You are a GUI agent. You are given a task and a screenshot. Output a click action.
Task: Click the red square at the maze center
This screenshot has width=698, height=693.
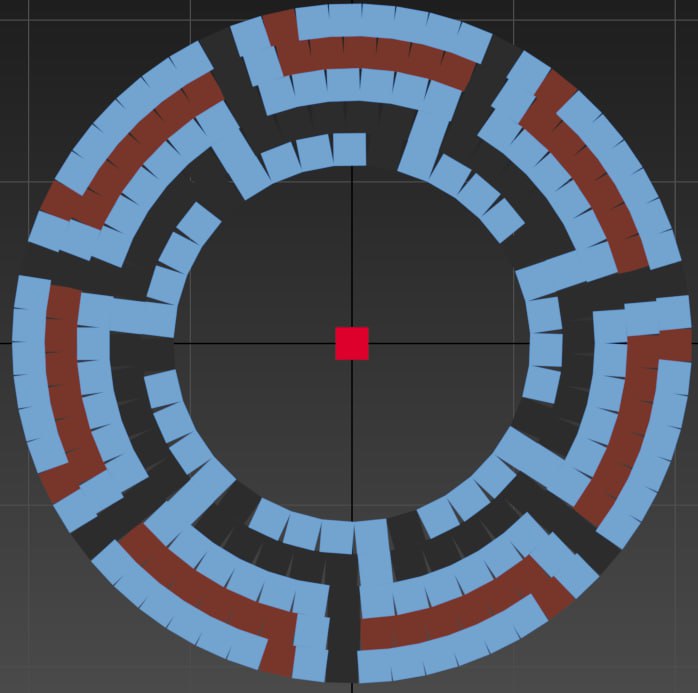point(352,343)
